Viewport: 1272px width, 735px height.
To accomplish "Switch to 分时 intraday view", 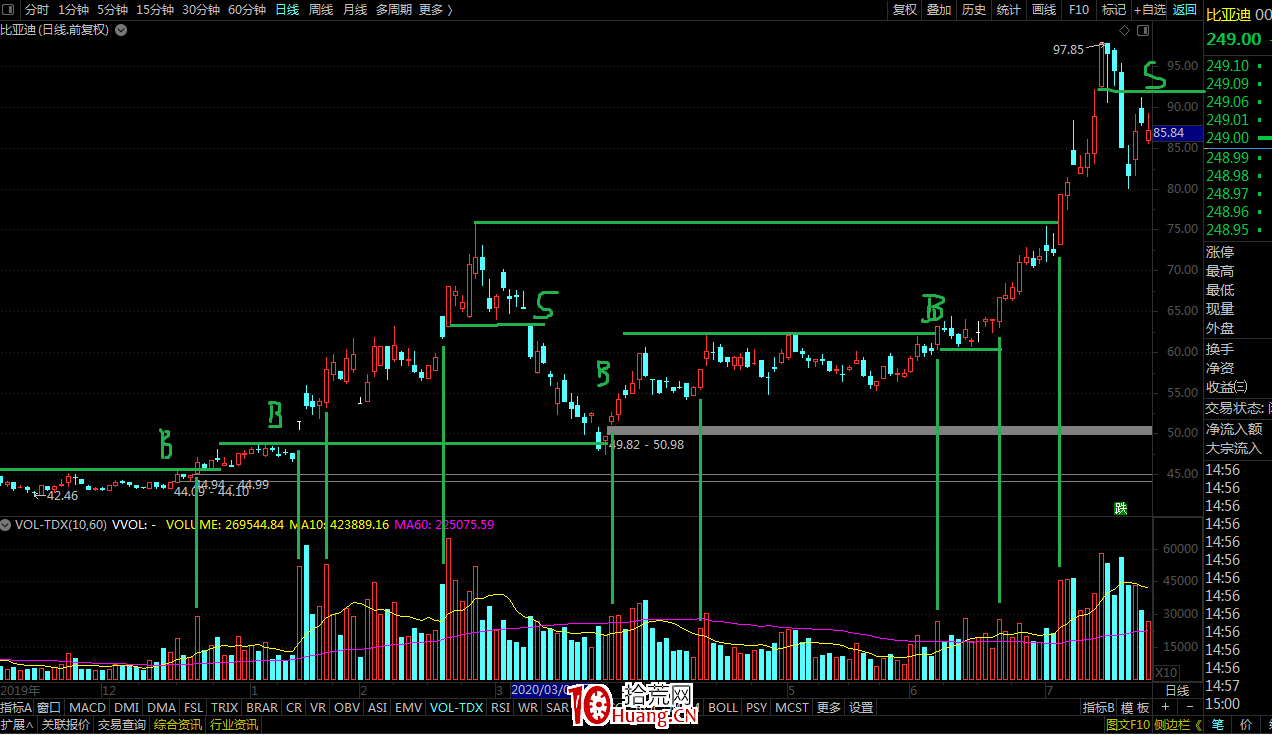I will click(37, 9).
